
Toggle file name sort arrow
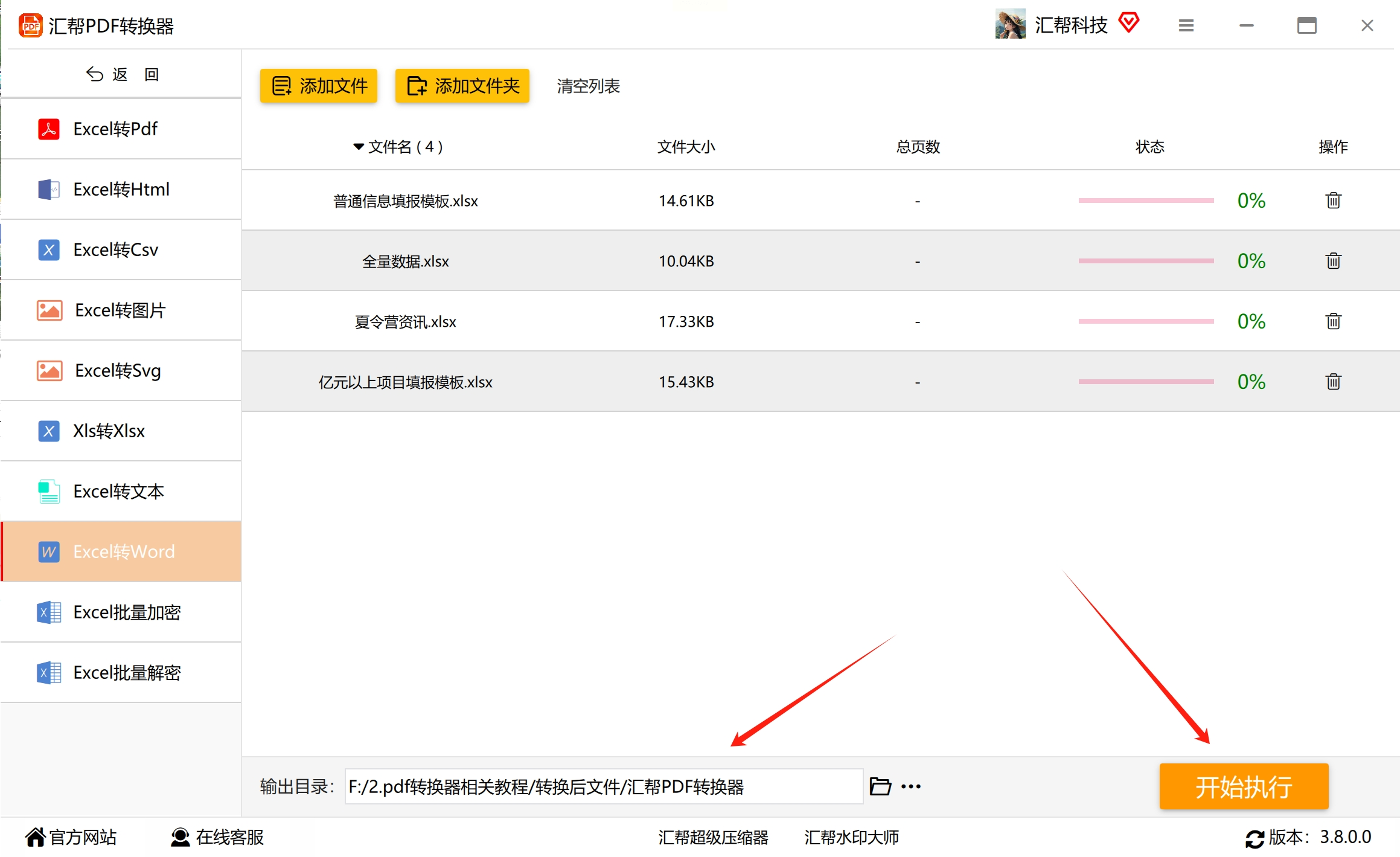click(x=358, y=147)
